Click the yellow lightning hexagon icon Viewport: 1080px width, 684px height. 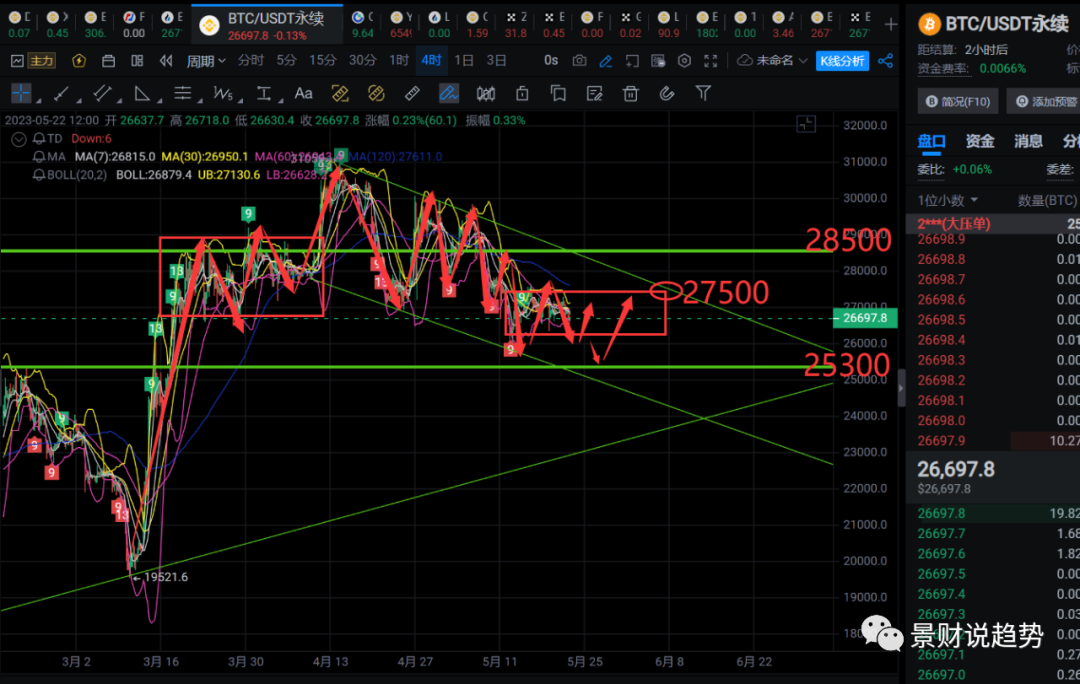79,61
